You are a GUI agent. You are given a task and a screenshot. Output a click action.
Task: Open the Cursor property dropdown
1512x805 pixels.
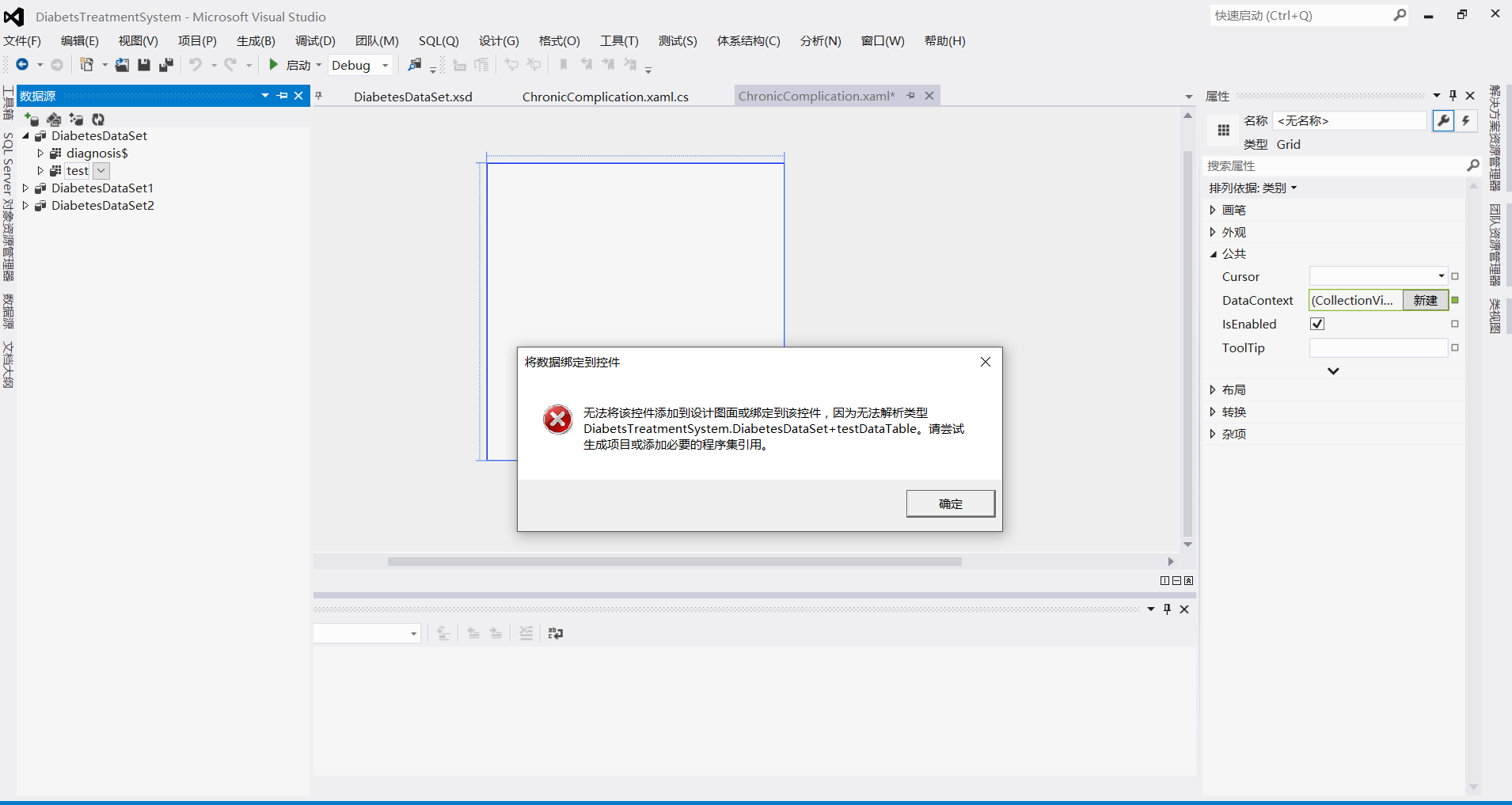click(x=1441, y=276)
